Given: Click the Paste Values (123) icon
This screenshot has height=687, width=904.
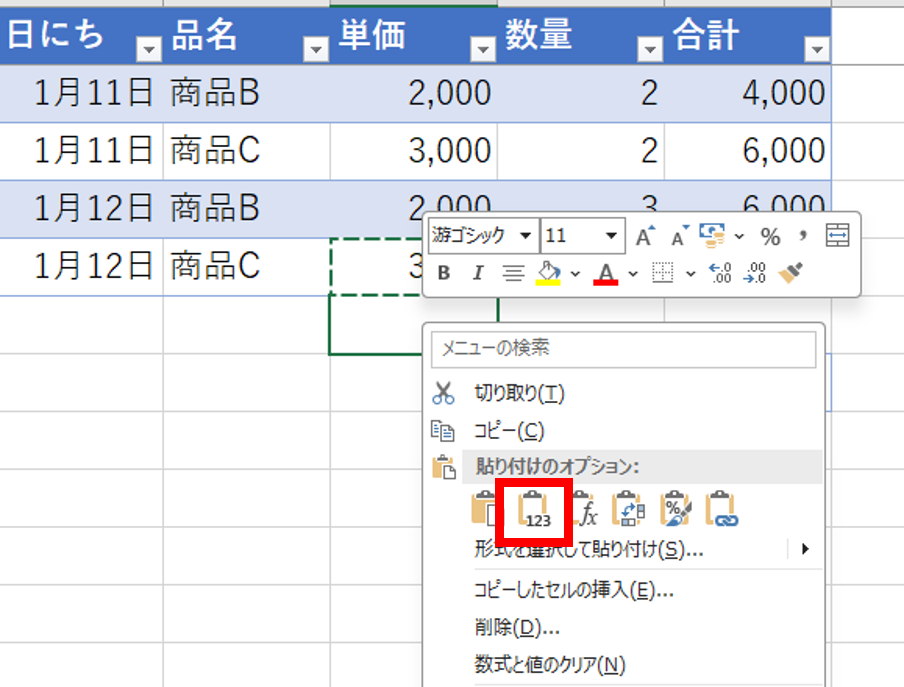Looking at the screenshot, I should point(538,510).
